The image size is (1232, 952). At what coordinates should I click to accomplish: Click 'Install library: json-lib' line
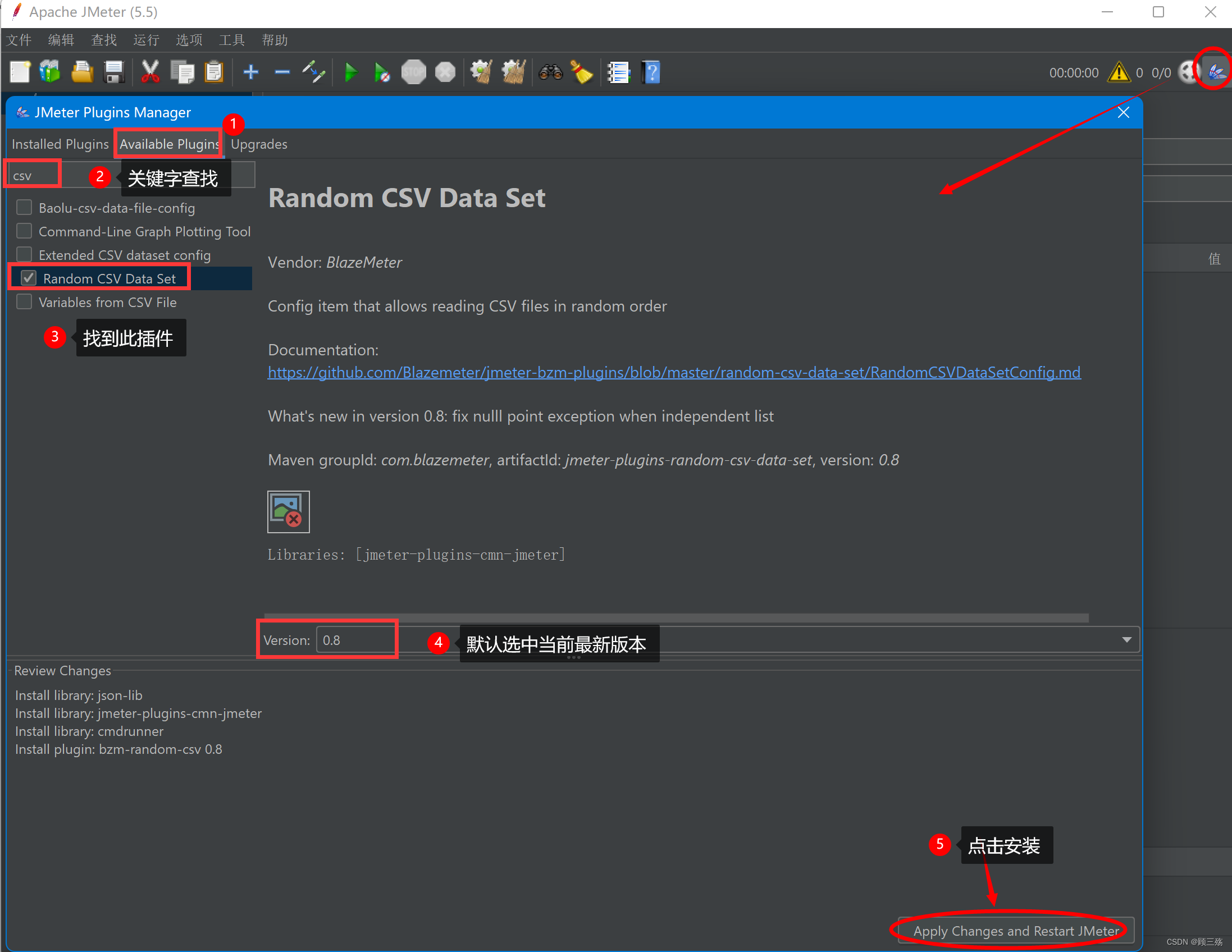[79, 695]
